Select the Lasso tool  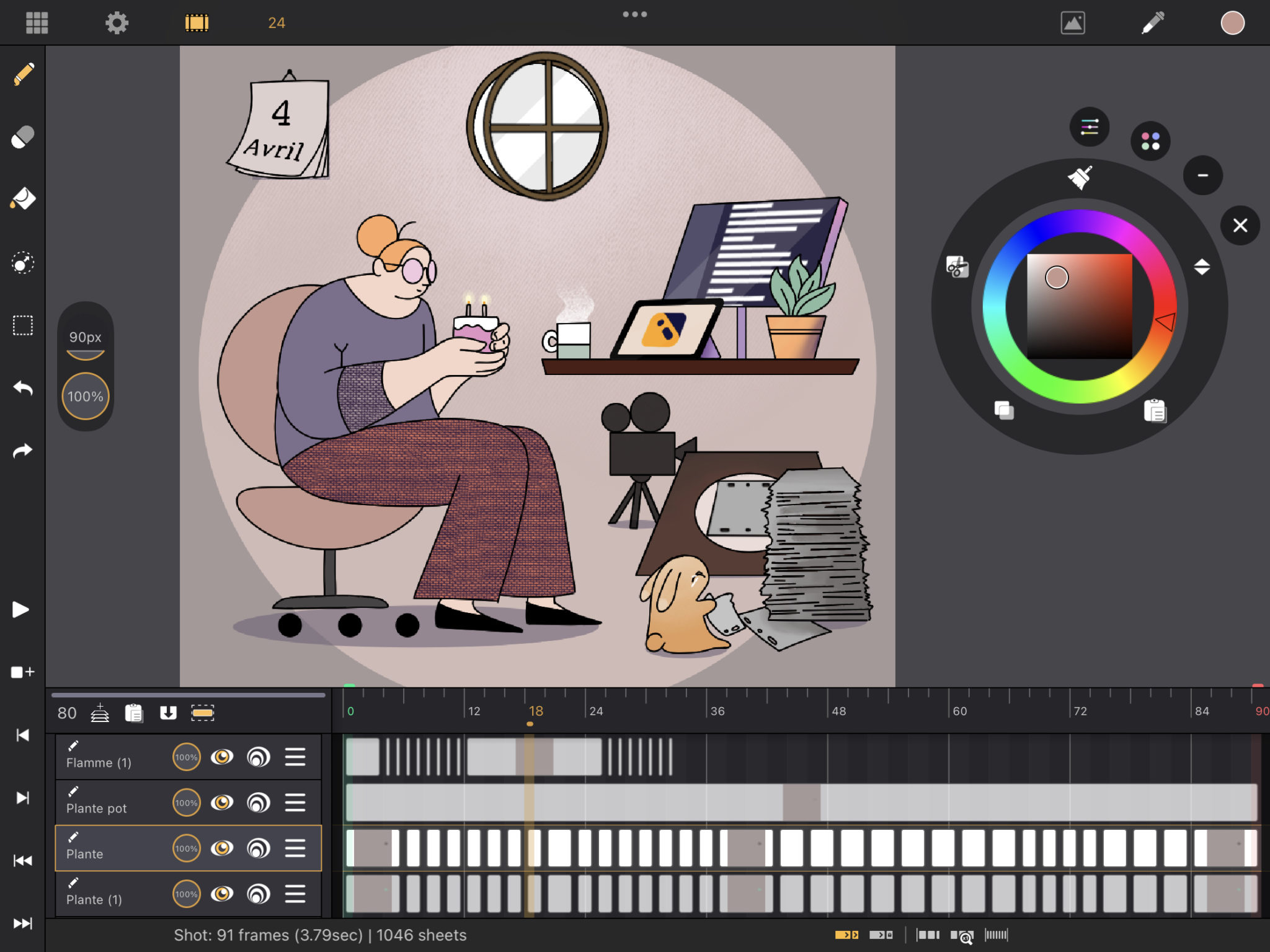(x=23, y=263)
